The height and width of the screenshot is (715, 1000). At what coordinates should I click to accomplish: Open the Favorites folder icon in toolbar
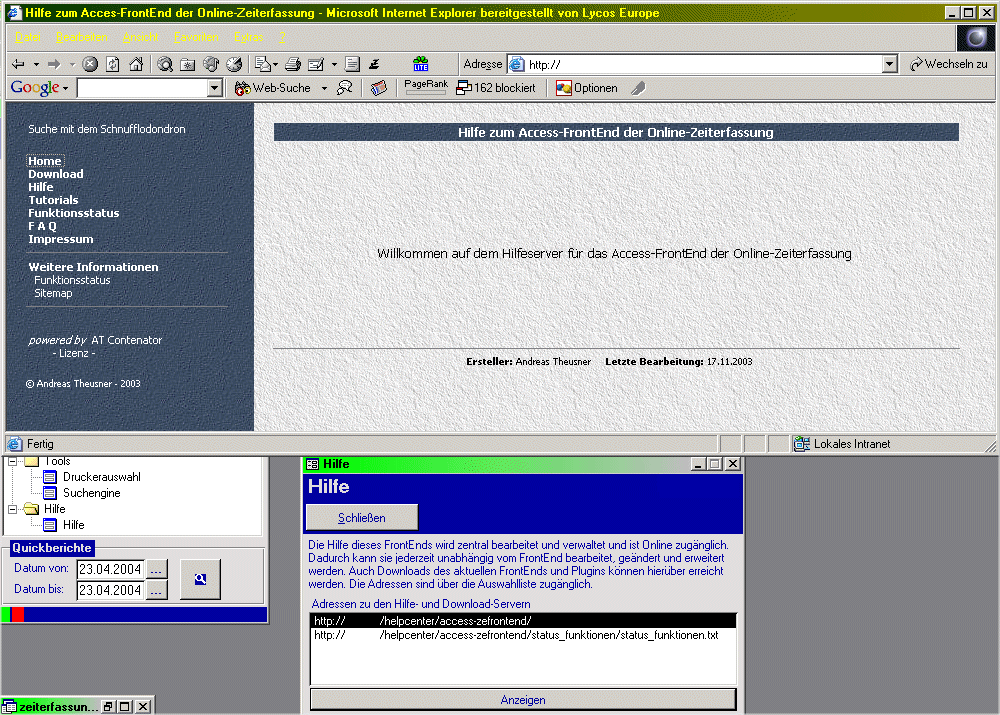tap(188, 64)
